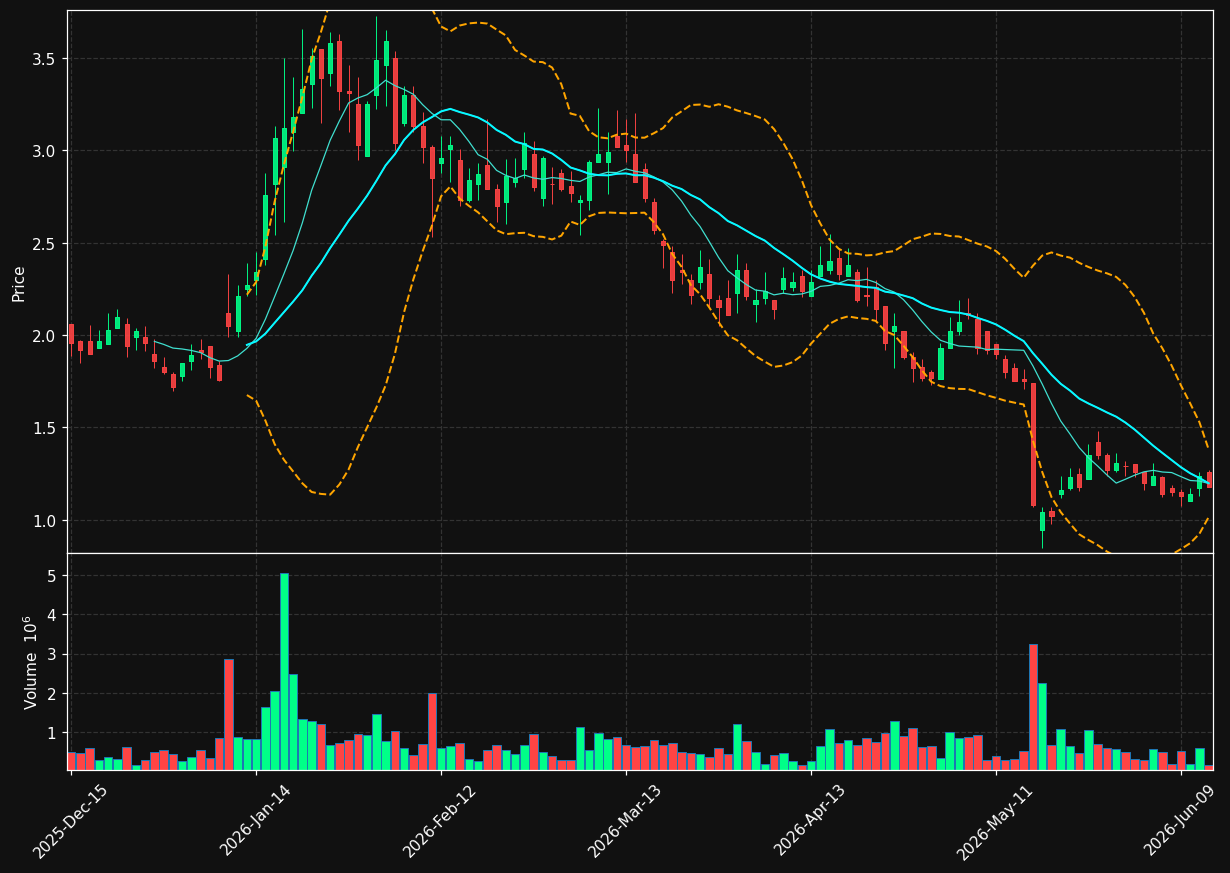Select the 2.0 price axis tick
1230x873 pixels.
pyautogui.click(x=42, y=336)
